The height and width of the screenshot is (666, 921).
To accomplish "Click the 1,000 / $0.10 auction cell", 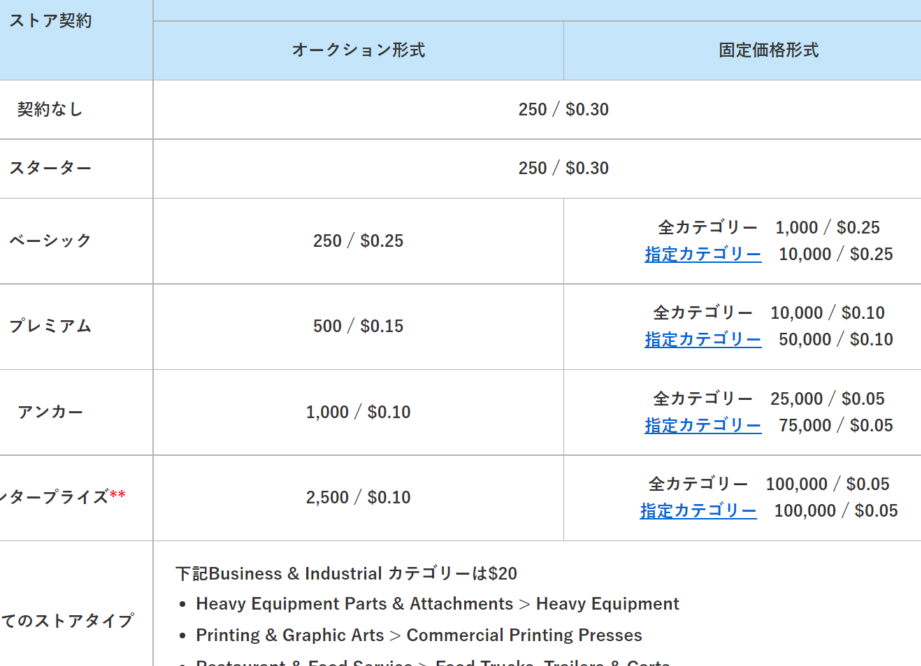I will tap(358, 412).
